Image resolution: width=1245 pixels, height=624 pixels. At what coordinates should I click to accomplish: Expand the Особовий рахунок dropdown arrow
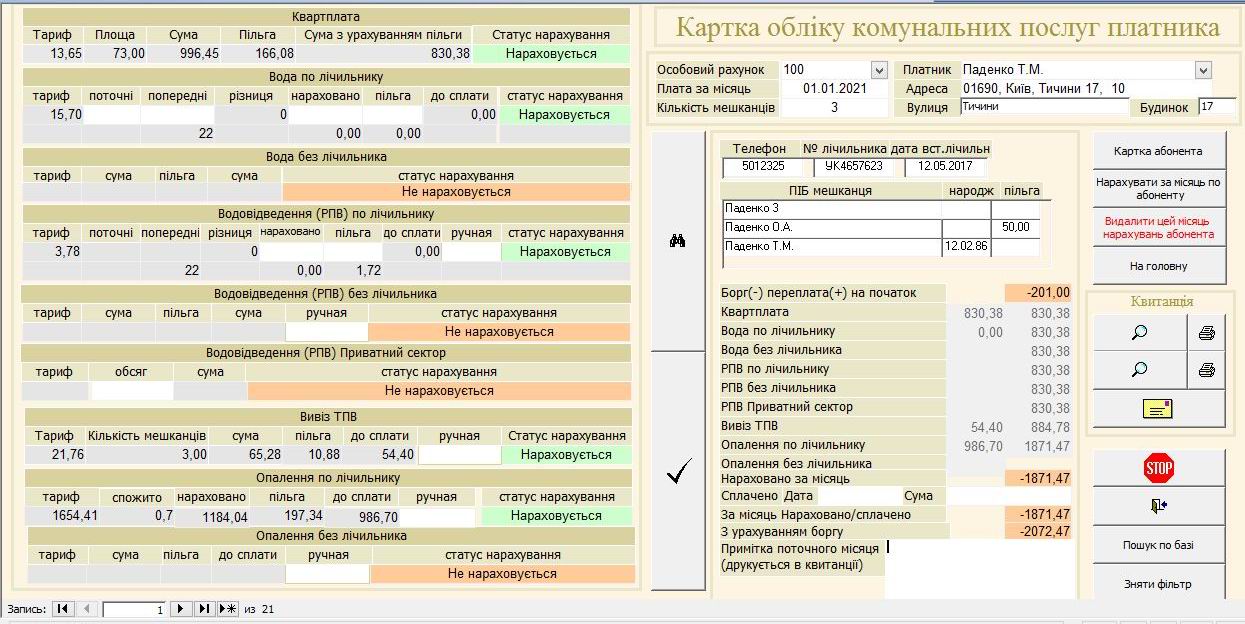click(879, 70)
